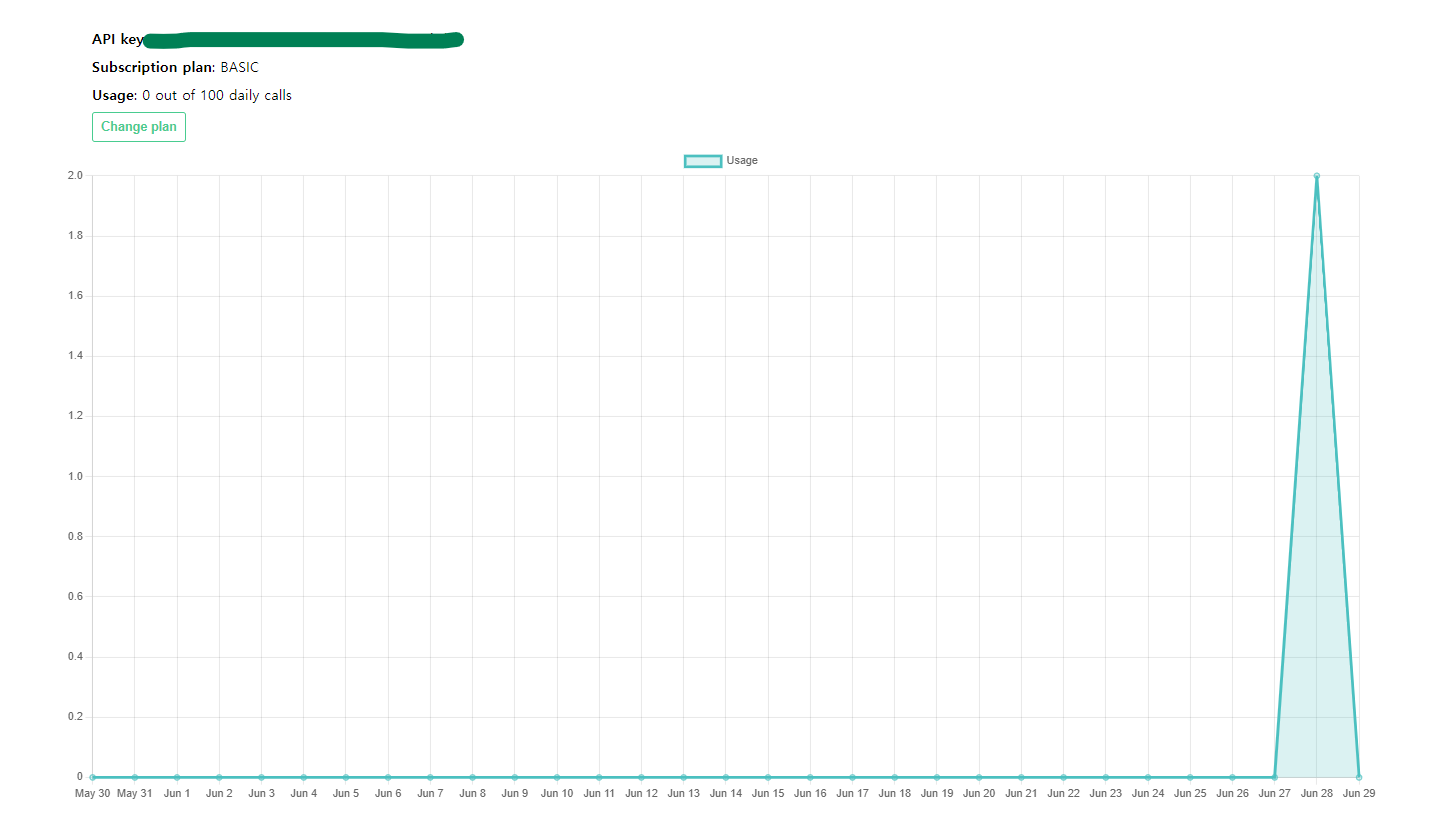Click the data point above Jun 15
This screenshot has width=1436, height=830.
[768, 777]
